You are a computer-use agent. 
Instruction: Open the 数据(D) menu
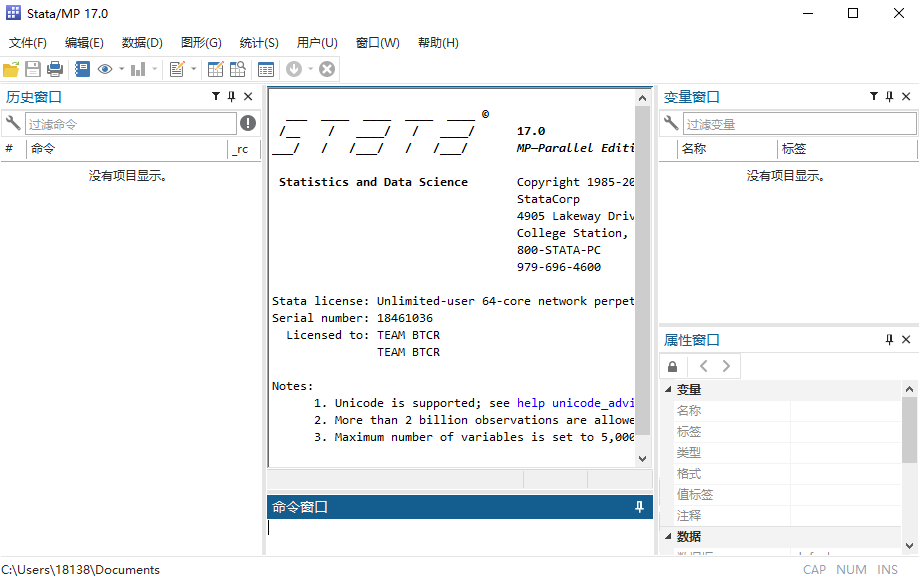tap(142, 43)
